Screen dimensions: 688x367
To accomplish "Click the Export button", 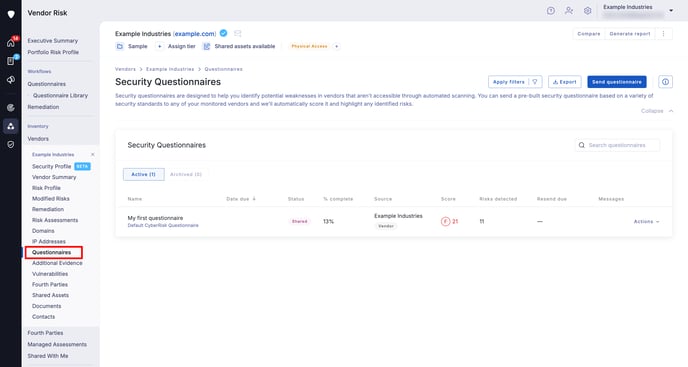I will click(565, 82).
